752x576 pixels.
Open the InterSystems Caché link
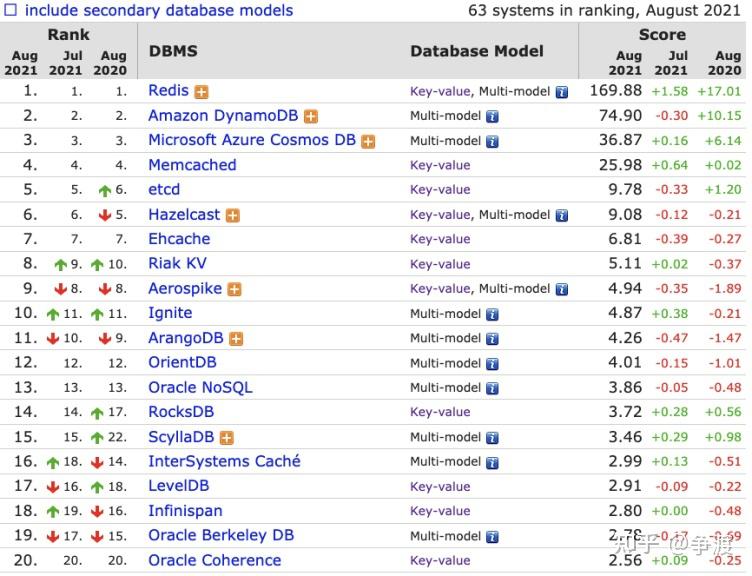point(224,461)
